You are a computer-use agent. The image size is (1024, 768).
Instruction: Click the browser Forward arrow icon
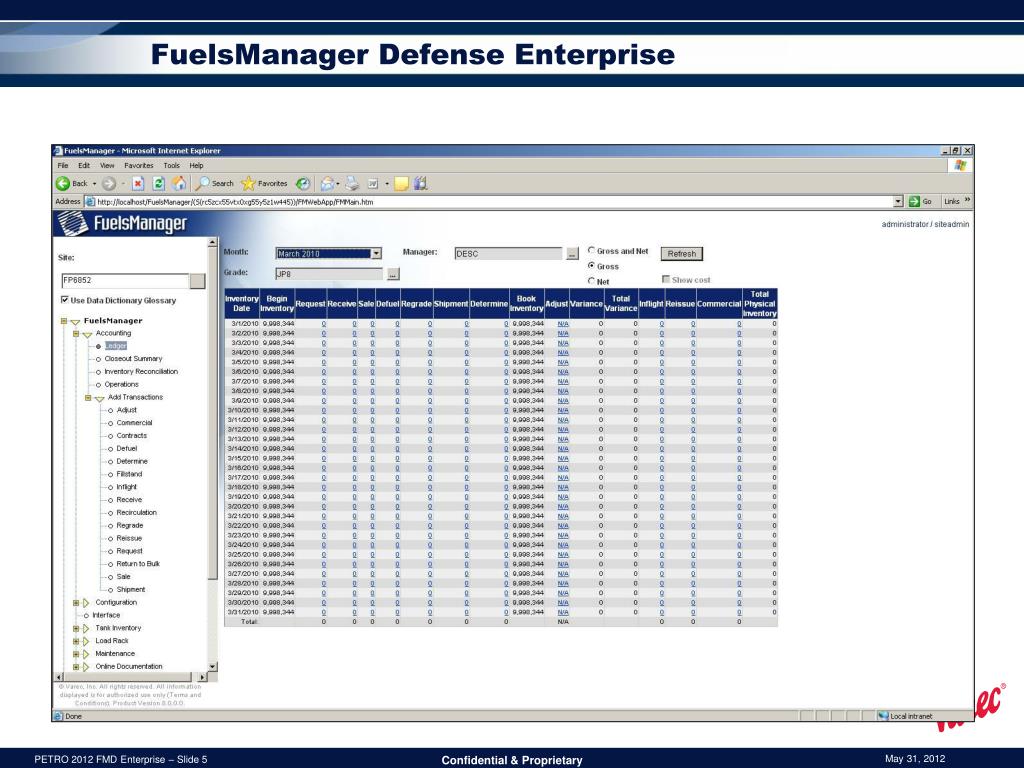pyautogui.click(x=108, y=184)
